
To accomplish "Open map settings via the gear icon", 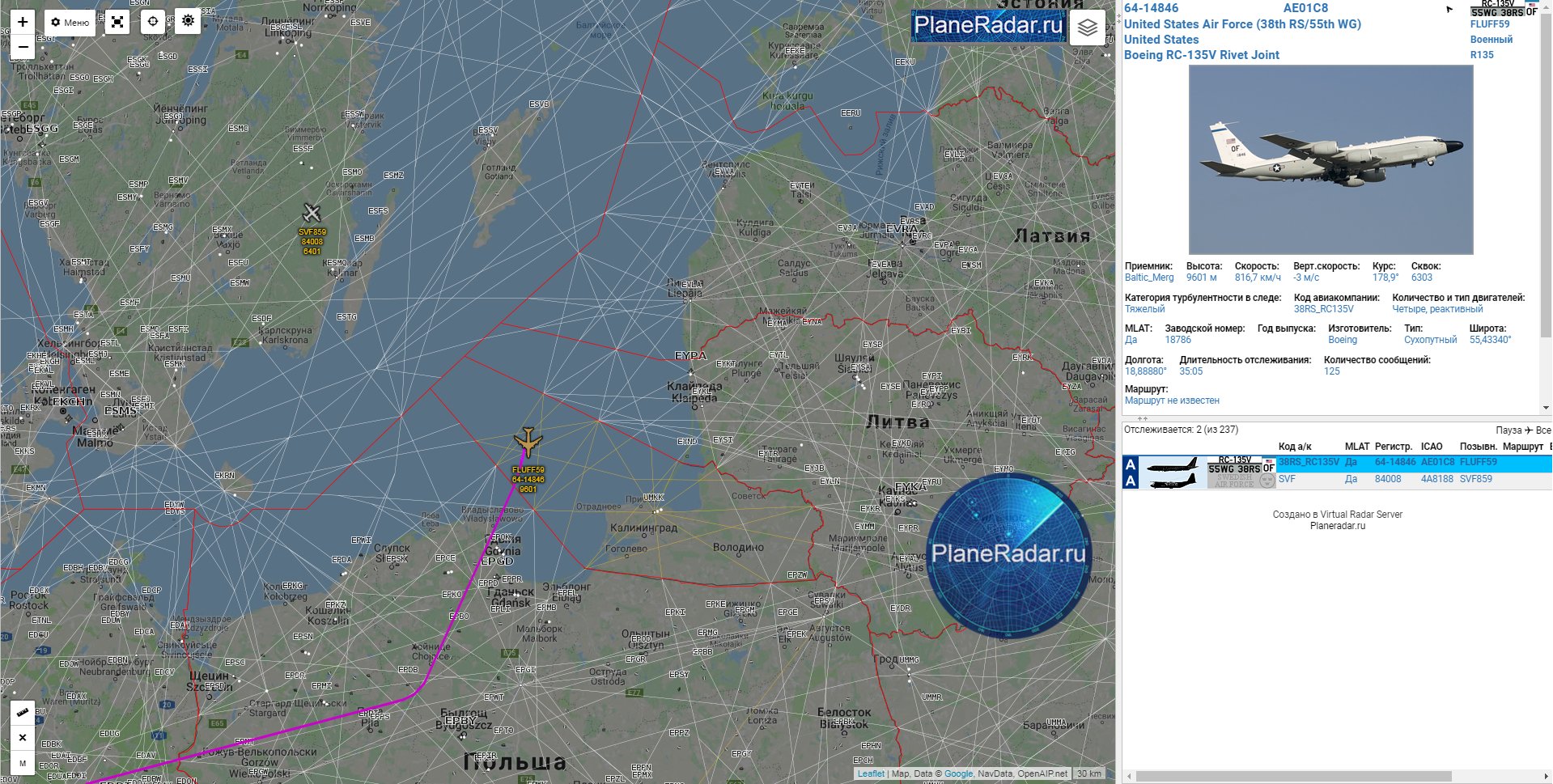I will pos(188,21).
